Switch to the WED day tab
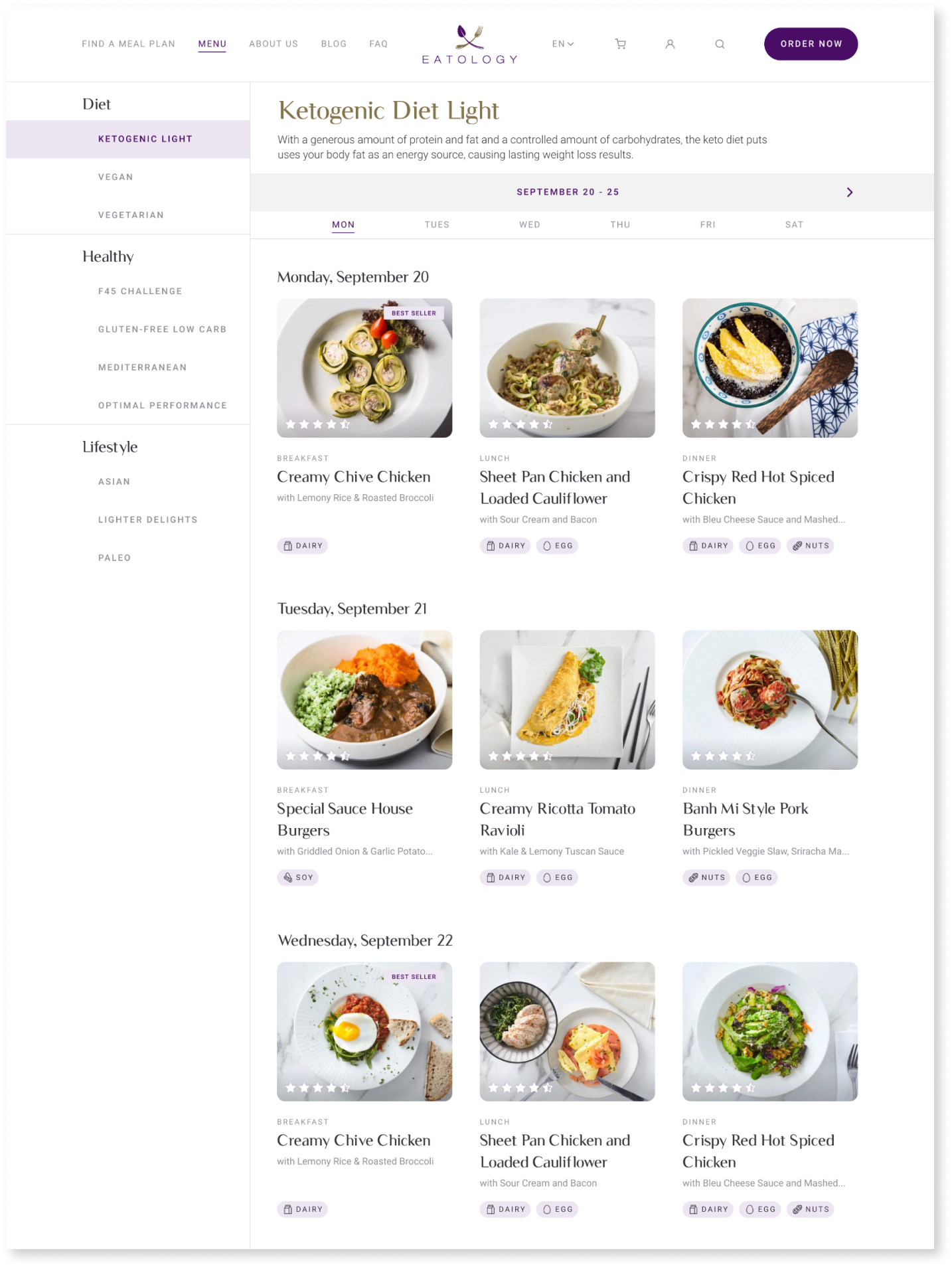 click(529, 224)
